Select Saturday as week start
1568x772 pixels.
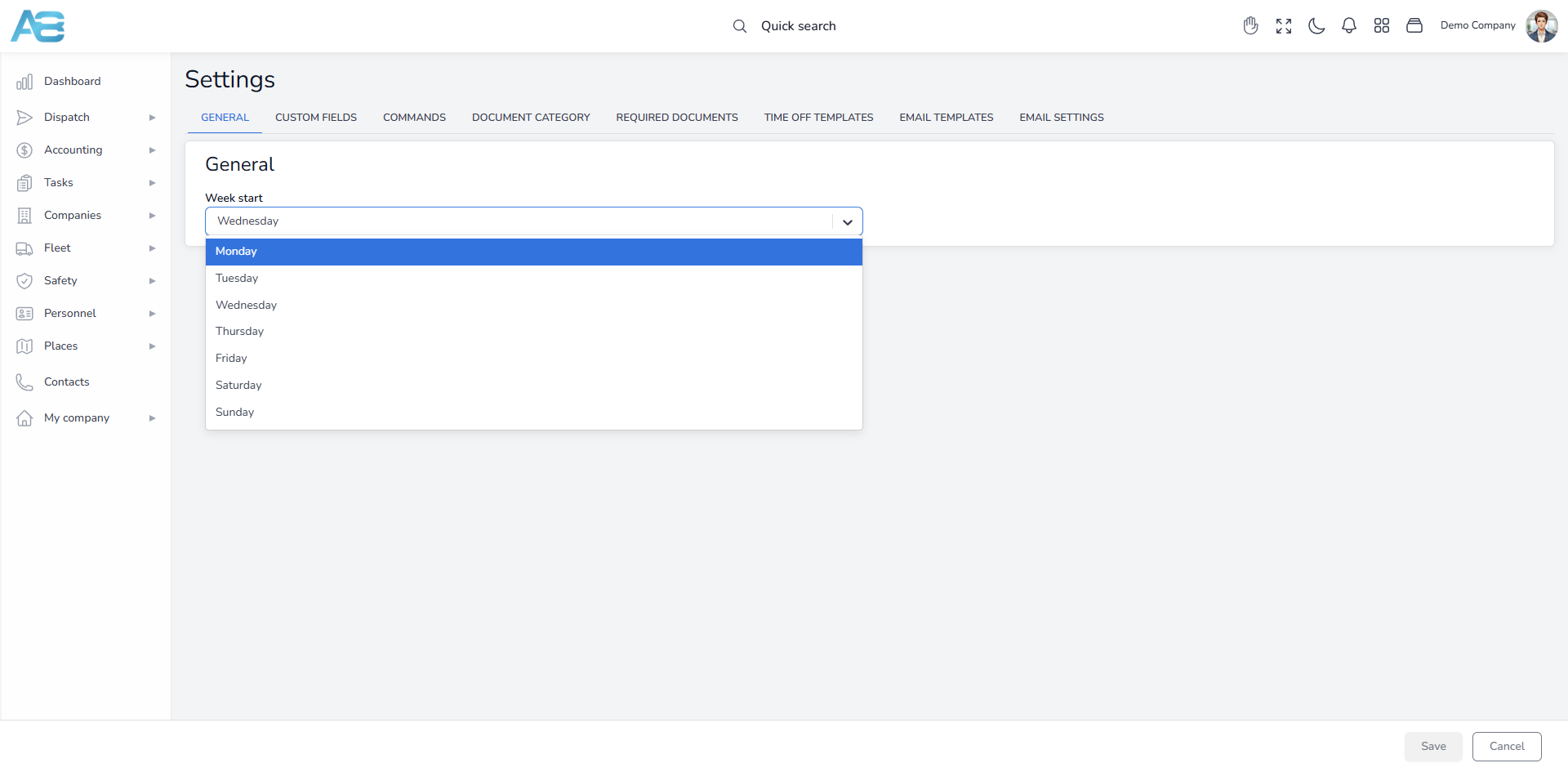[x=534, y=386]
